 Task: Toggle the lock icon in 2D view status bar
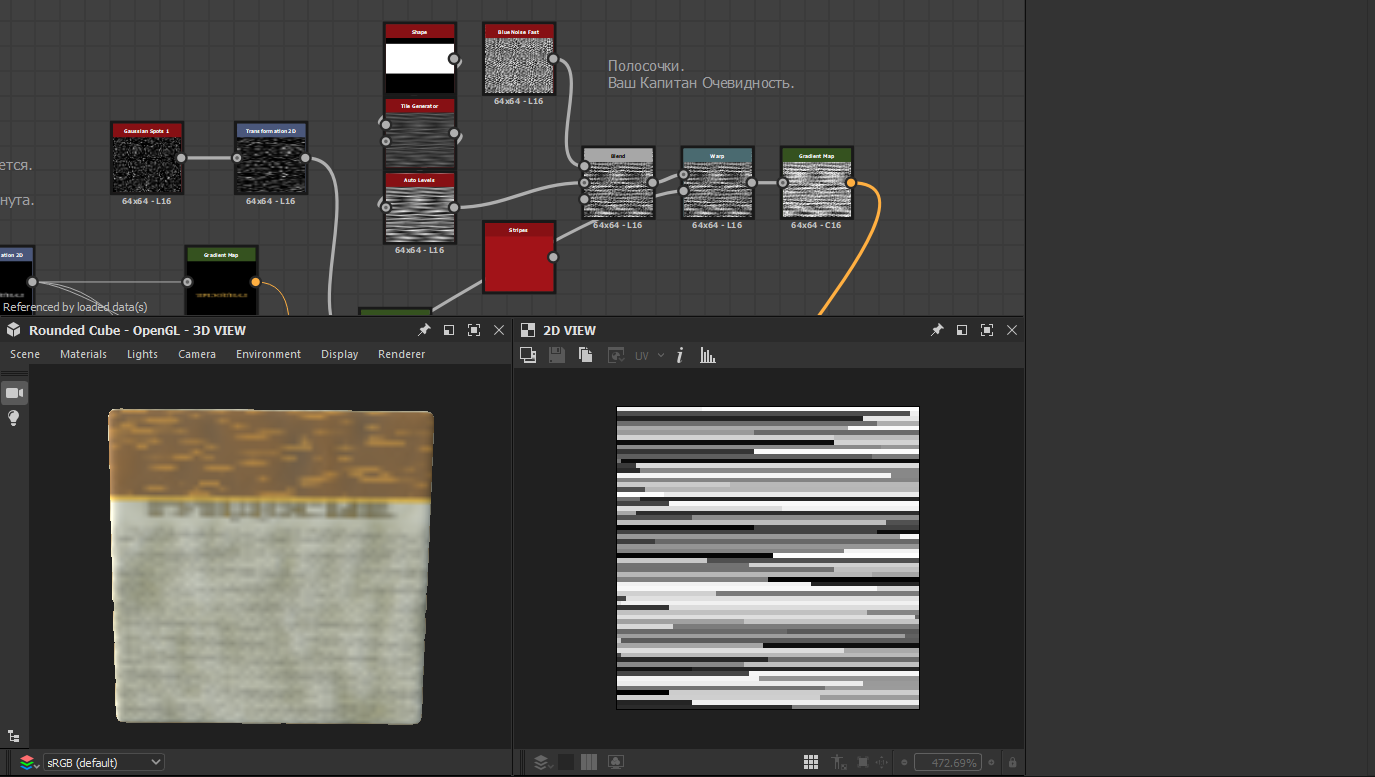point(1012,762)
